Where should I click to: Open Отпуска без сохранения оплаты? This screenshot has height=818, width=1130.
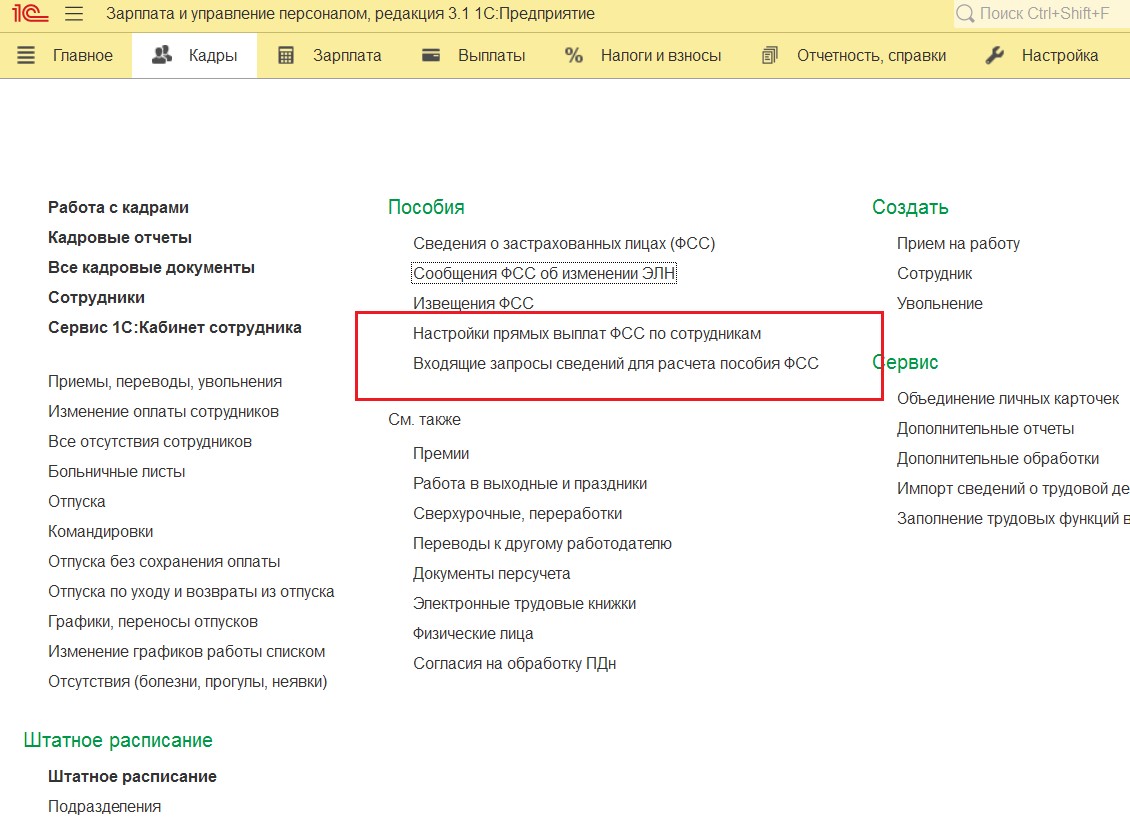tap(164, 562)
